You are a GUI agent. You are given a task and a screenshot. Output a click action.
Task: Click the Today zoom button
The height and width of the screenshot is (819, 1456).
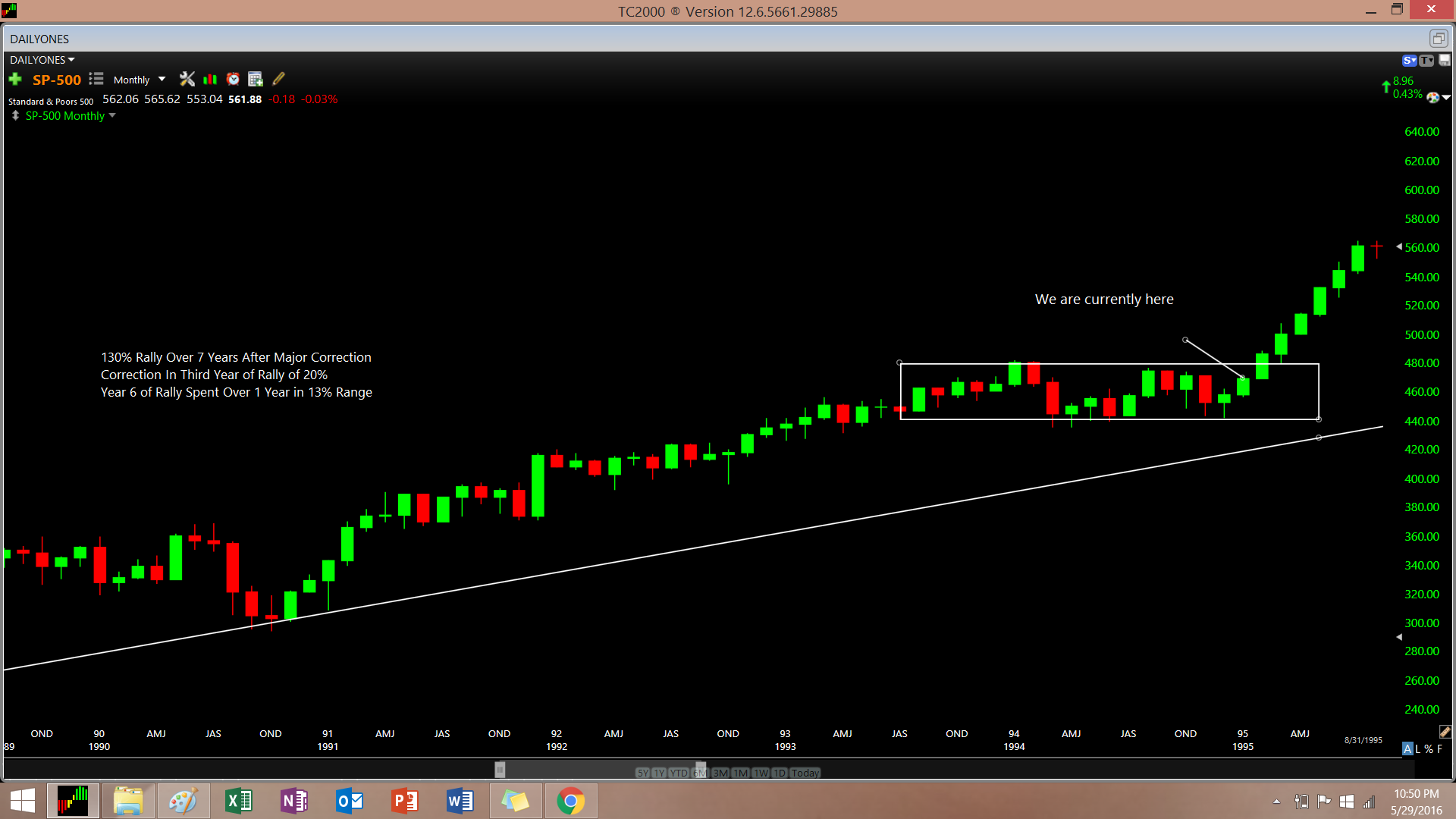(805, 773)
